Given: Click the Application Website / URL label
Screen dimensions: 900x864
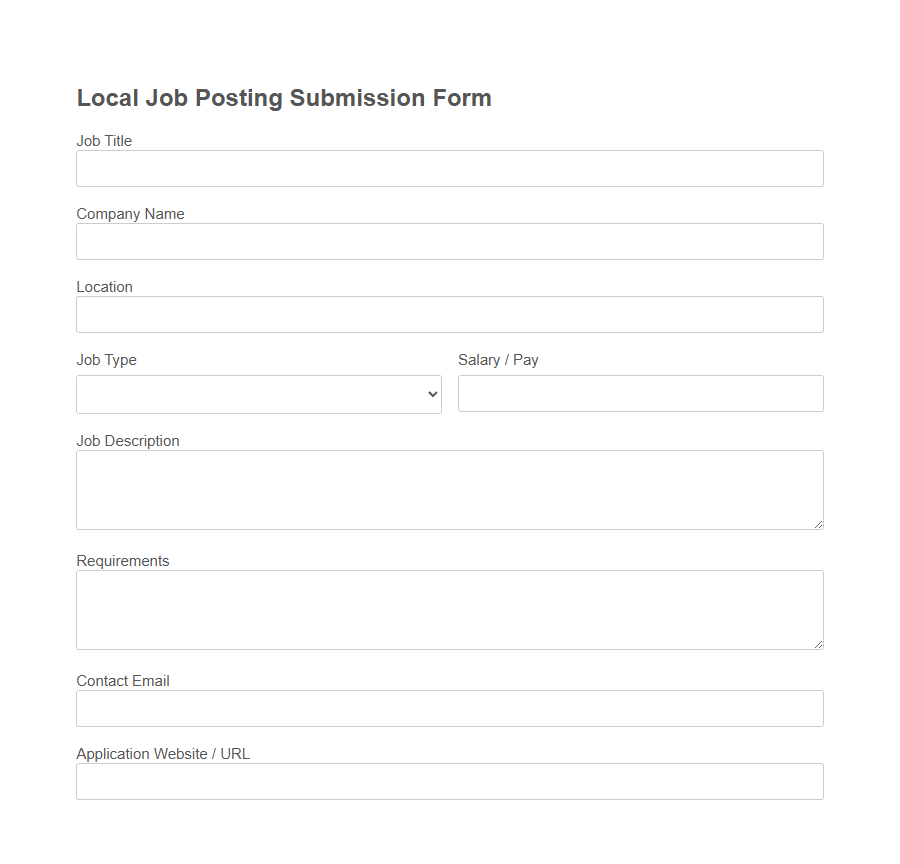Looking at the screenshot, I should pyautogui.click(x=163, y=754).
